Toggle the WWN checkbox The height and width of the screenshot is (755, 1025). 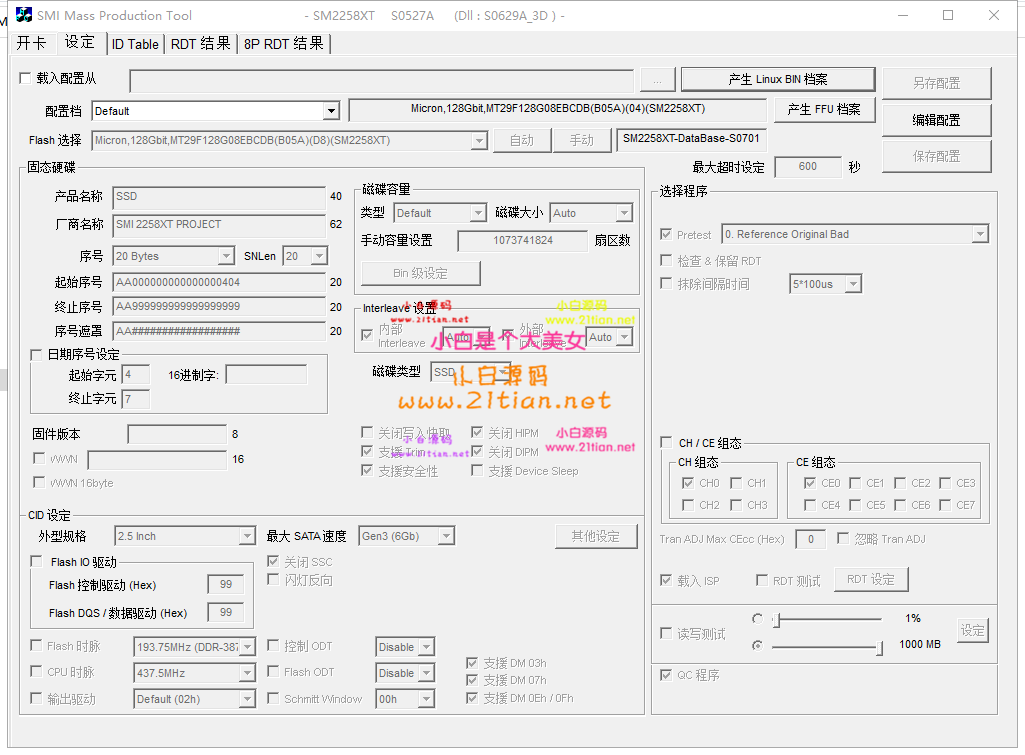coord(39,458)
